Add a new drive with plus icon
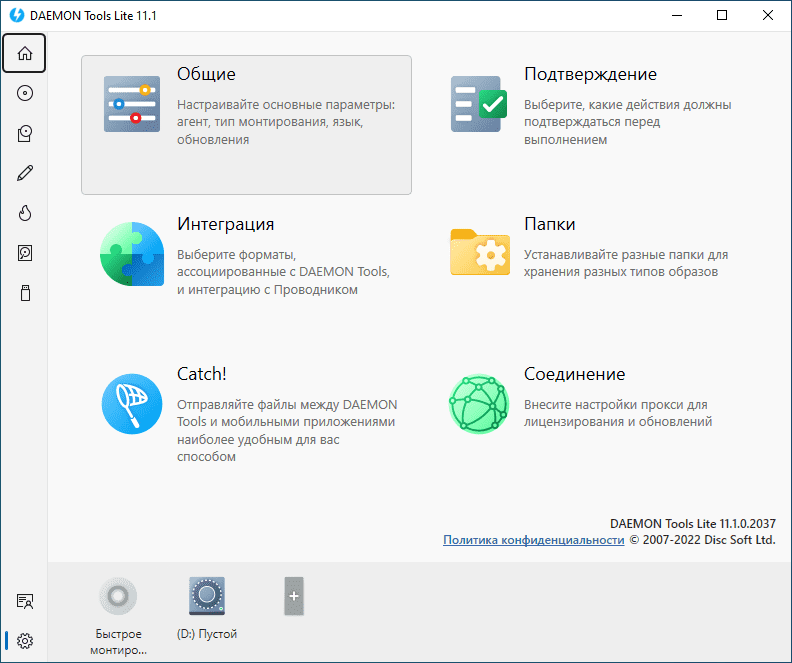The width and height of the screenshot is (792, 663). pyautogui.click(x=294, y=596)
